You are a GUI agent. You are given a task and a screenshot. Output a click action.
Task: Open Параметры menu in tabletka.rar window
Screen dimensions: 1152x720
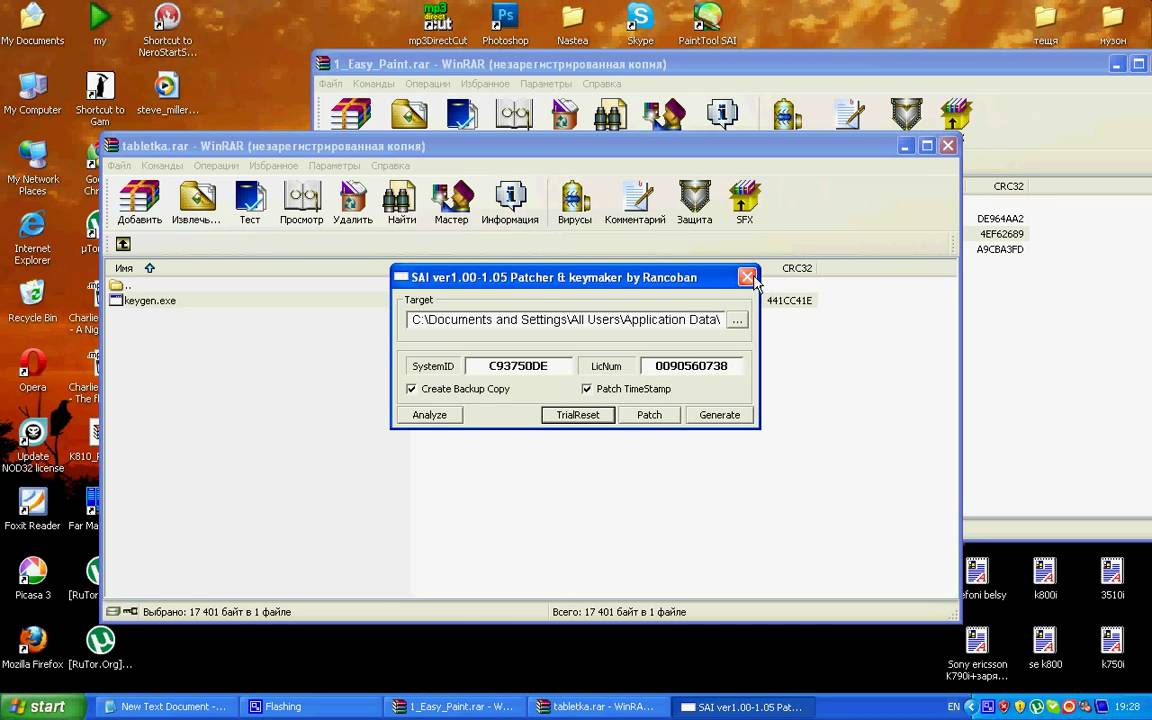pyautogui.click(x=334, y=166)
